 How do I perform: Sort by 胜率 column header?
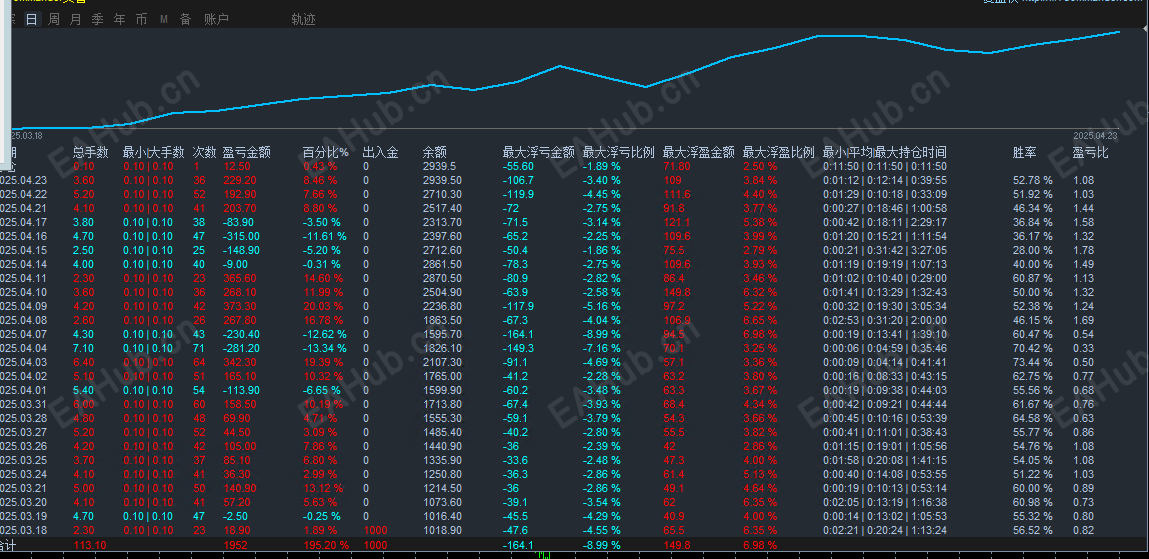(1024, 152)
